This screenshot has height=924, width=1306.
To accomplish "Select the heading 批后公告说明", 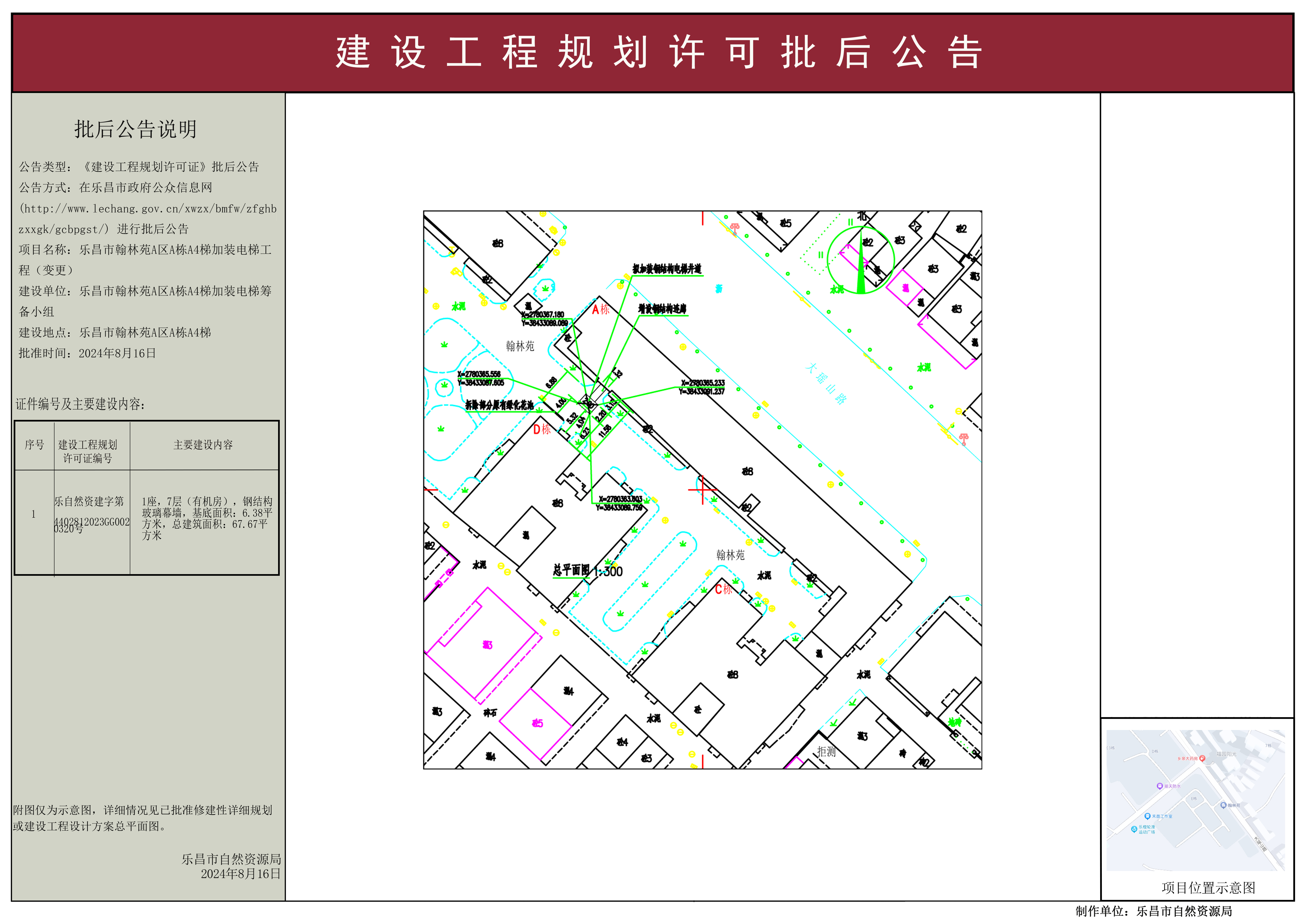I will point(135,129).
